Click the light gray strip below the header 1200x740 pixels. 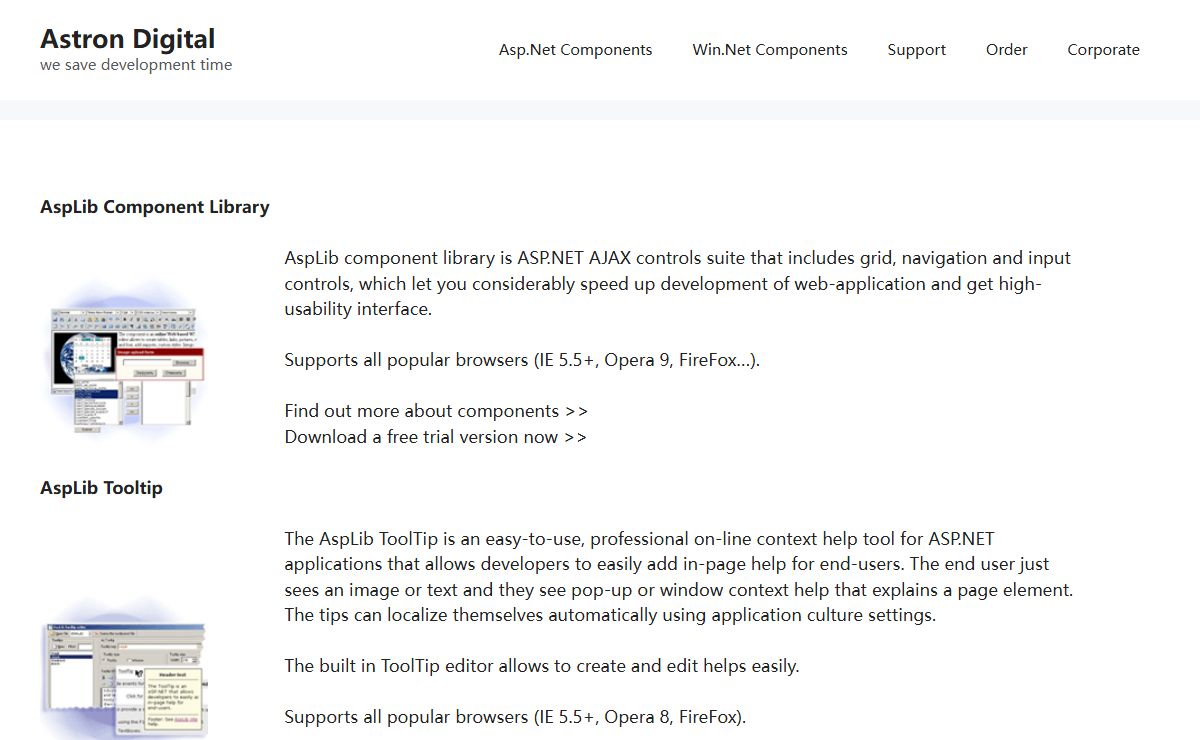[x=600, y=110]
